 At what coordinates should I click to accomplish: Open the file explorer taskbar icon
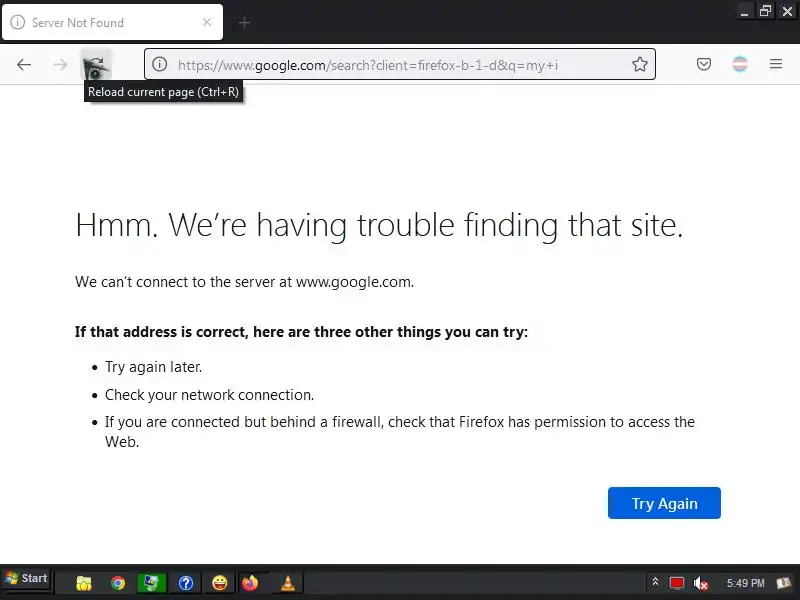coord(84,583)
